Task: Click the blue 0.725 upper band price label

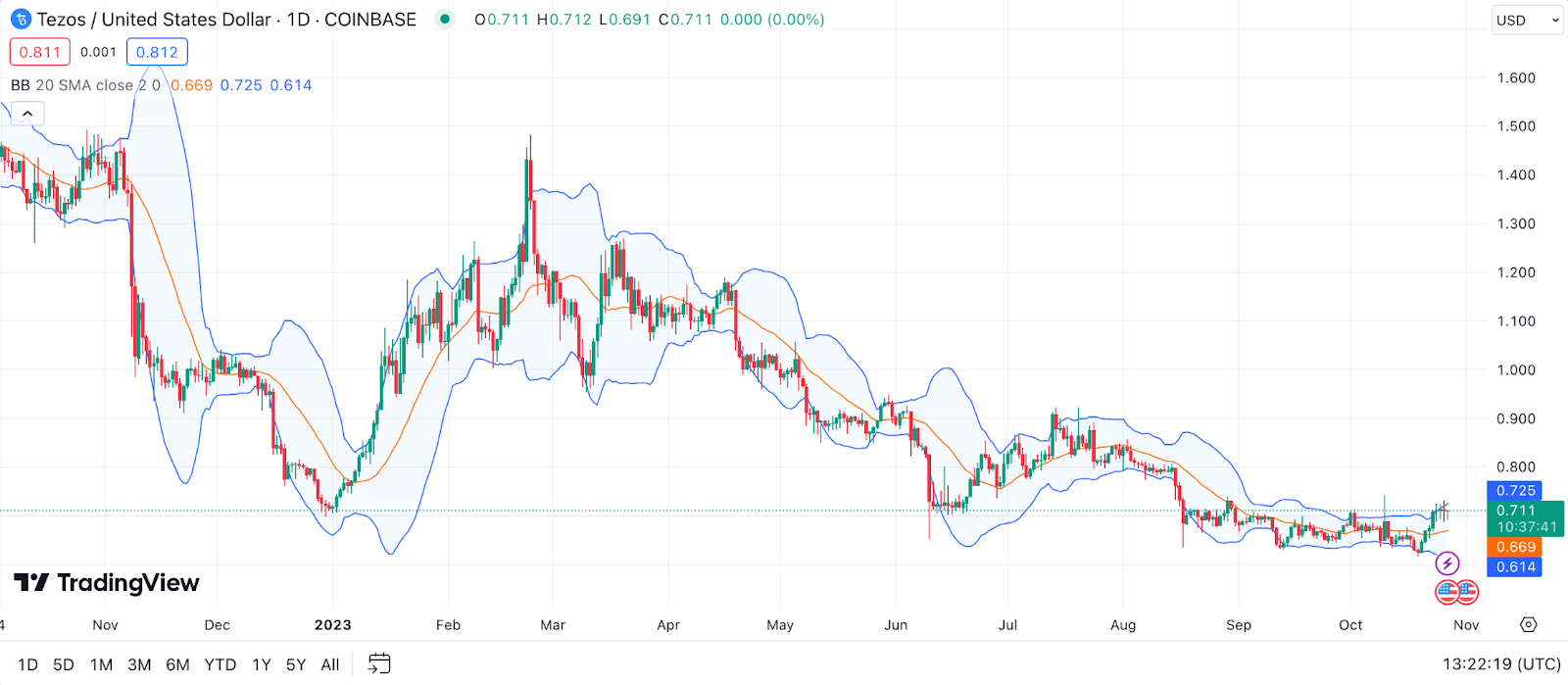Action: coord(1515,491)
